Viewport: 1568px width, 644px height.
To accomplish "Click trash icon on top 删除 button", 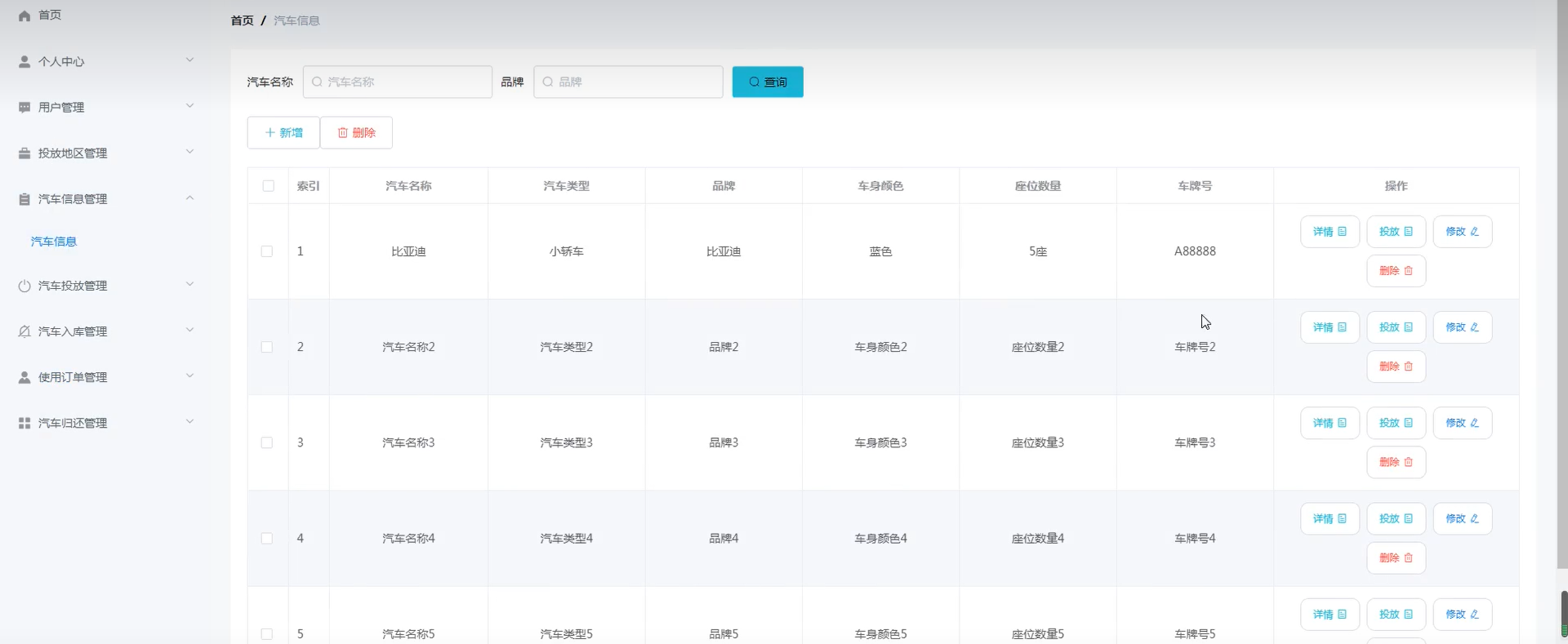I will tap(343, 132).
